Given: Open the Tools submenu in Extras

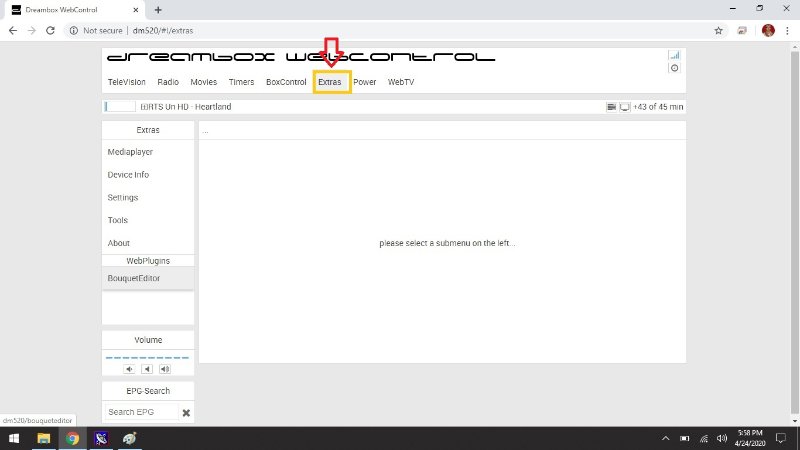Looking at the screenshot, I should click(118, 220).
